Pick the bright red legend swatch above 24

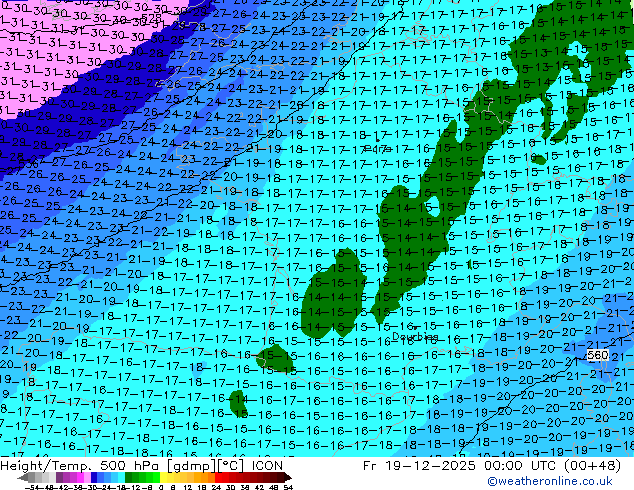point(218,477)
